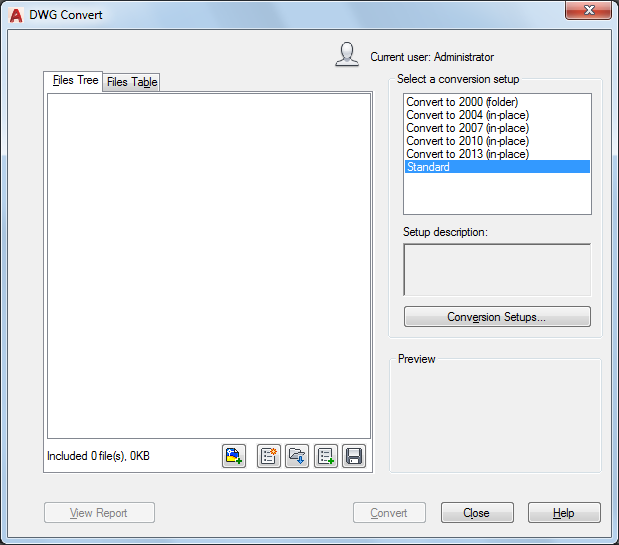Open Help for DWG Convert
This screenshot has width=619, height=545.
[x=564, y=513]
